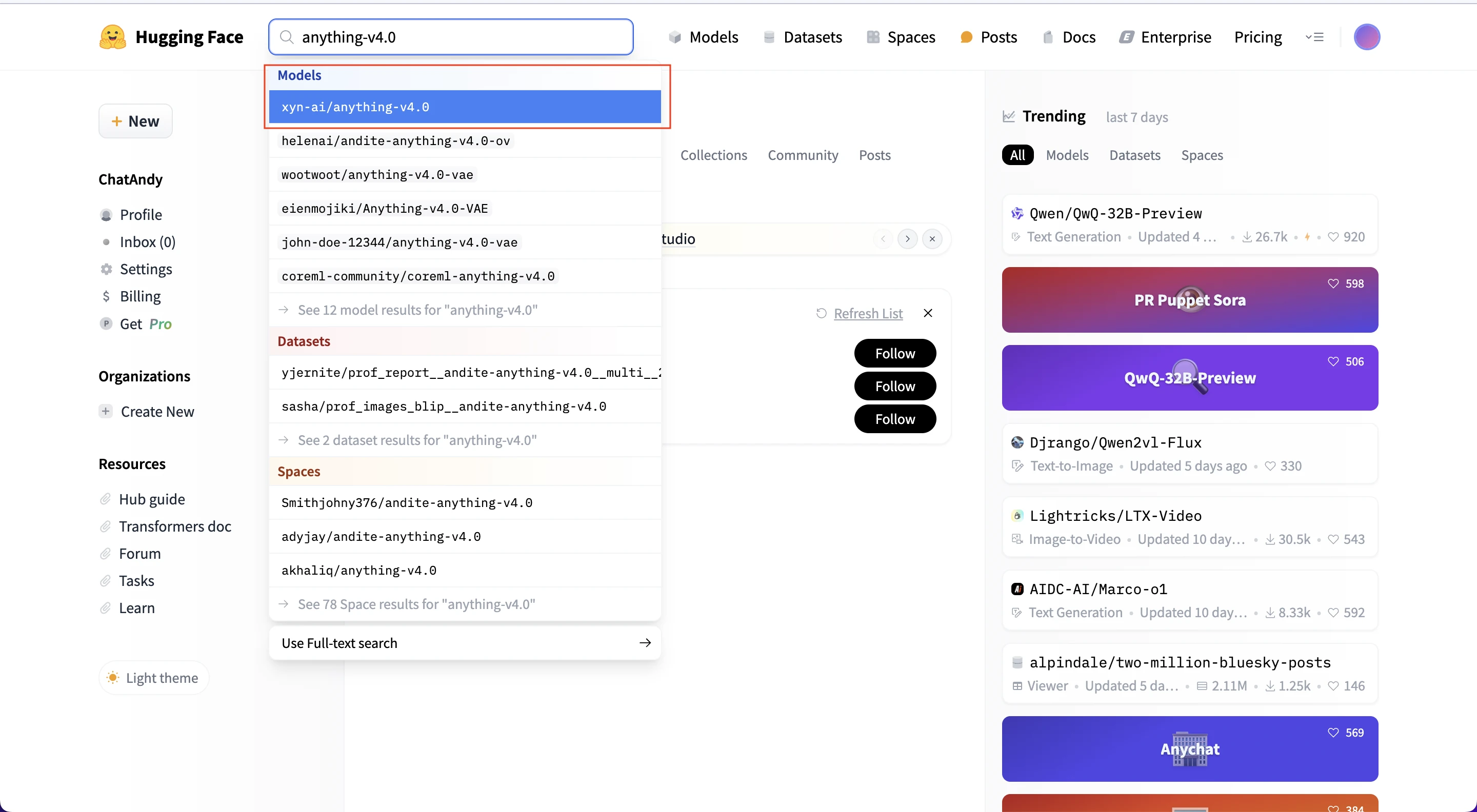This screenshot has height=812, width=1477.
Task: Open the Anychat space card
Action: tap(1190, 749)
